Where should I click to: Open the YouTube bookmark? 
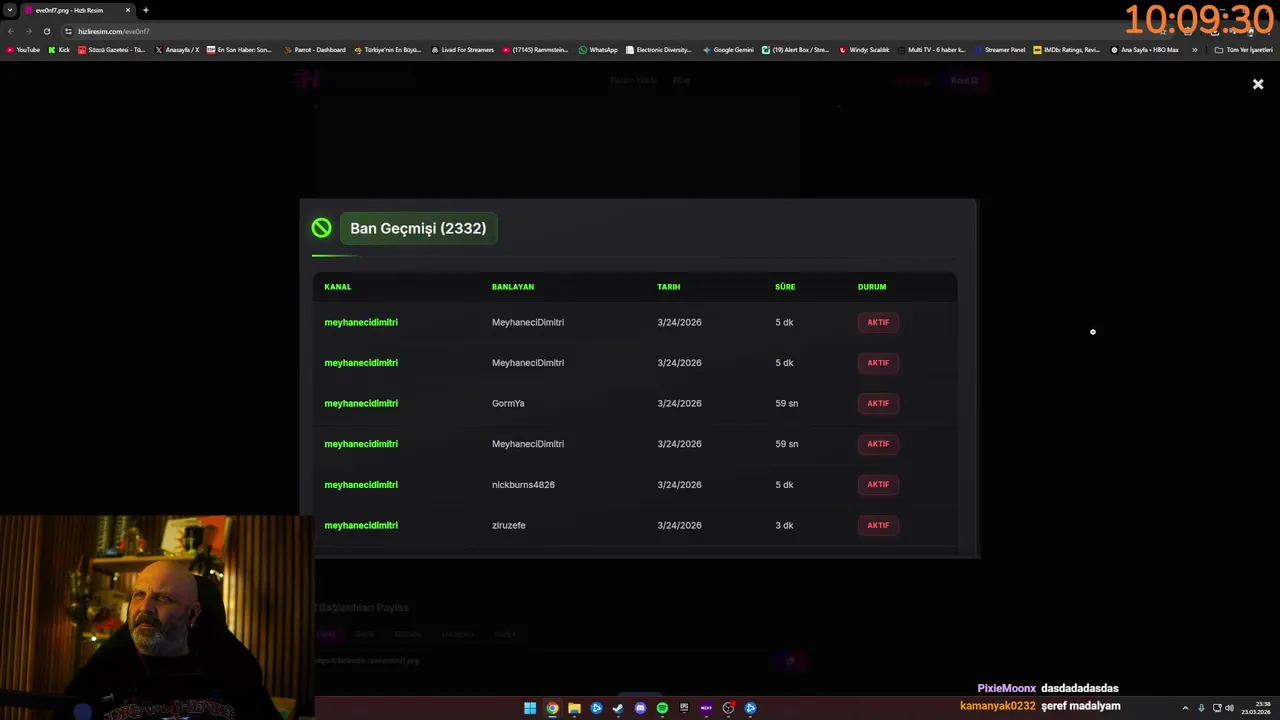[x=23, y=49]
